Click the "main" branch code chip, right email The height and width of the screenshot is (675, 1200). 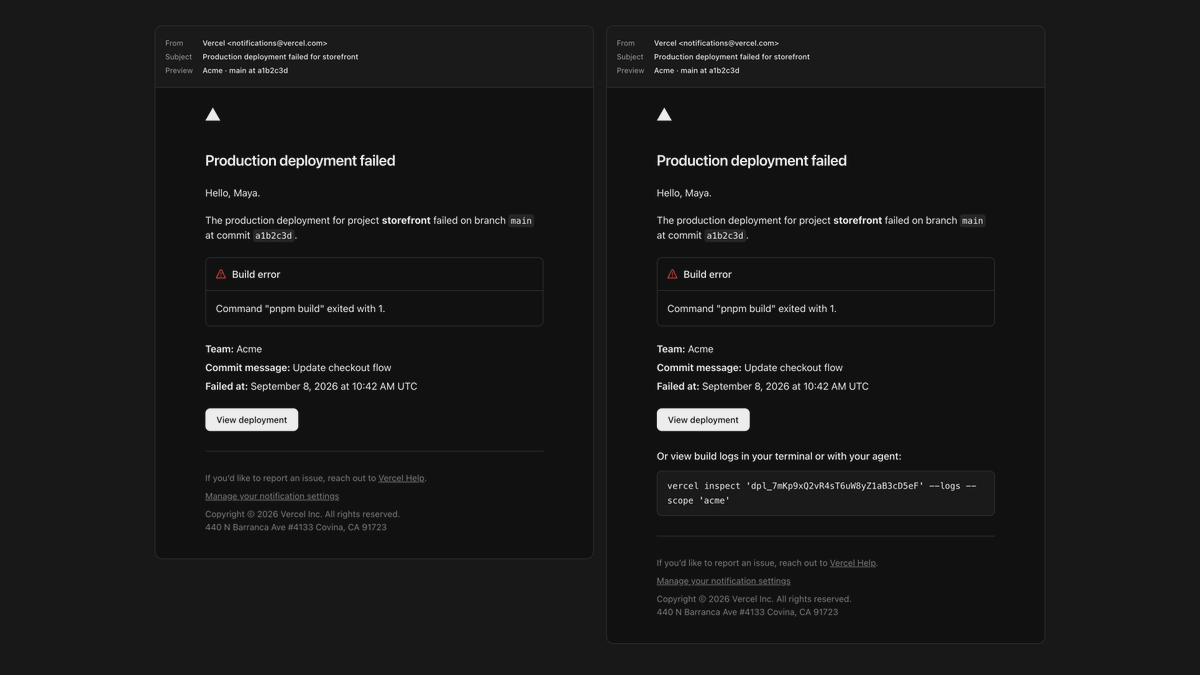973,221
